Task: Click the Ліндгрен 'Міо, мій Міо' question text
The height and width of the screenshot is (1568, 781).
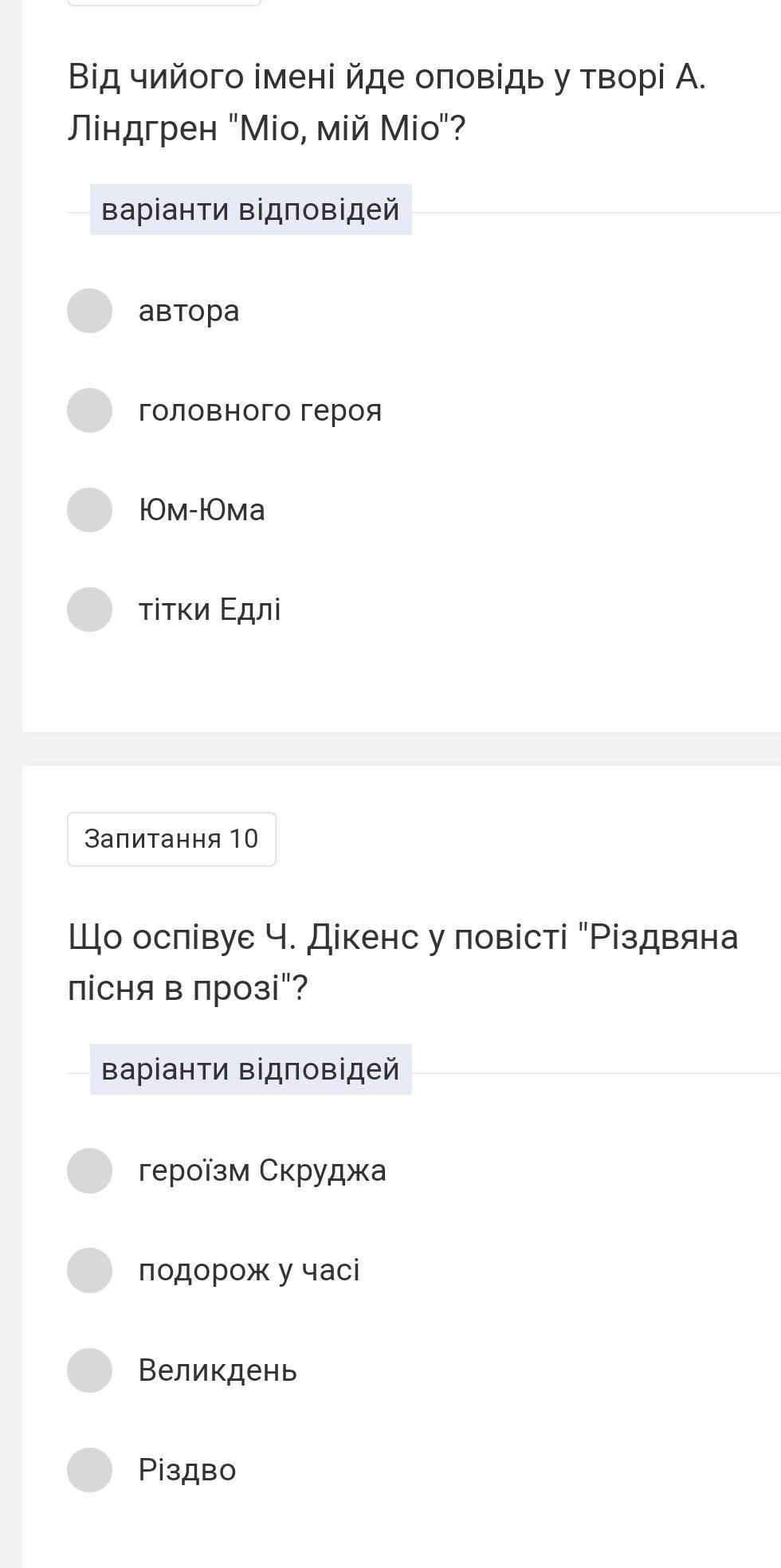Action: (387, 102)
